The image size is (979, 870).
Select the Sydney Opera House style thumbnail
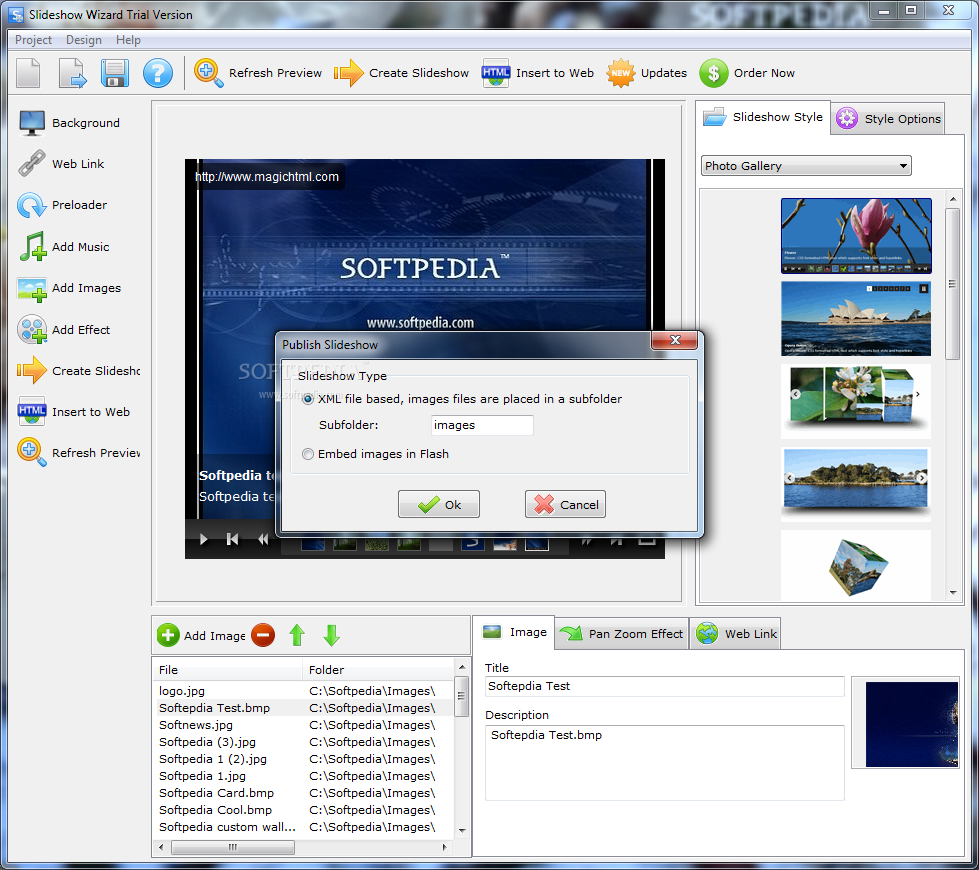856,319
